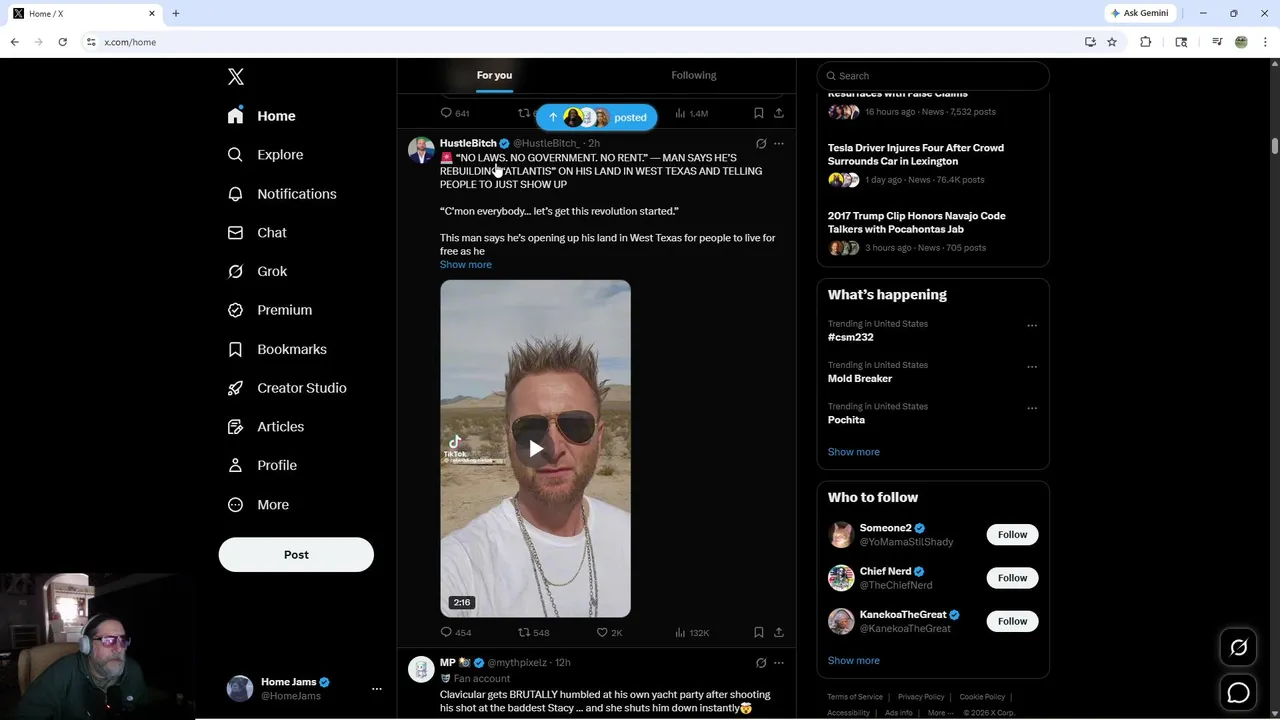Screen dimensions: 1280x720
Task: View the 1.4M post views stats
Action: (x=692, y=113)
